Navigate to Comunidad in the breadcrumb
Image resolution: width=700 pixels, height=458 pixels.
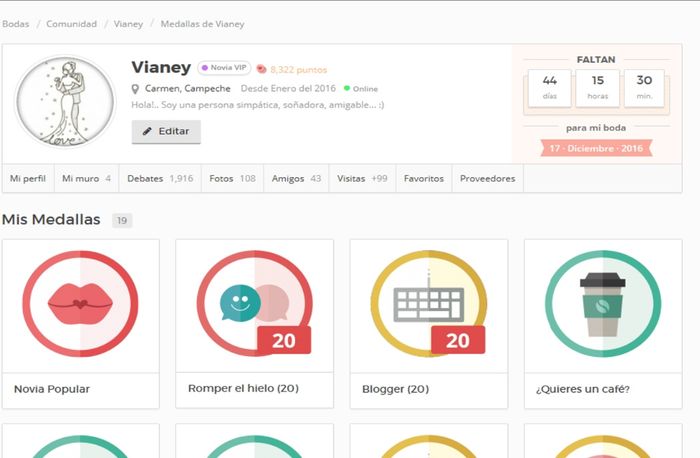[x=71, y=23]
